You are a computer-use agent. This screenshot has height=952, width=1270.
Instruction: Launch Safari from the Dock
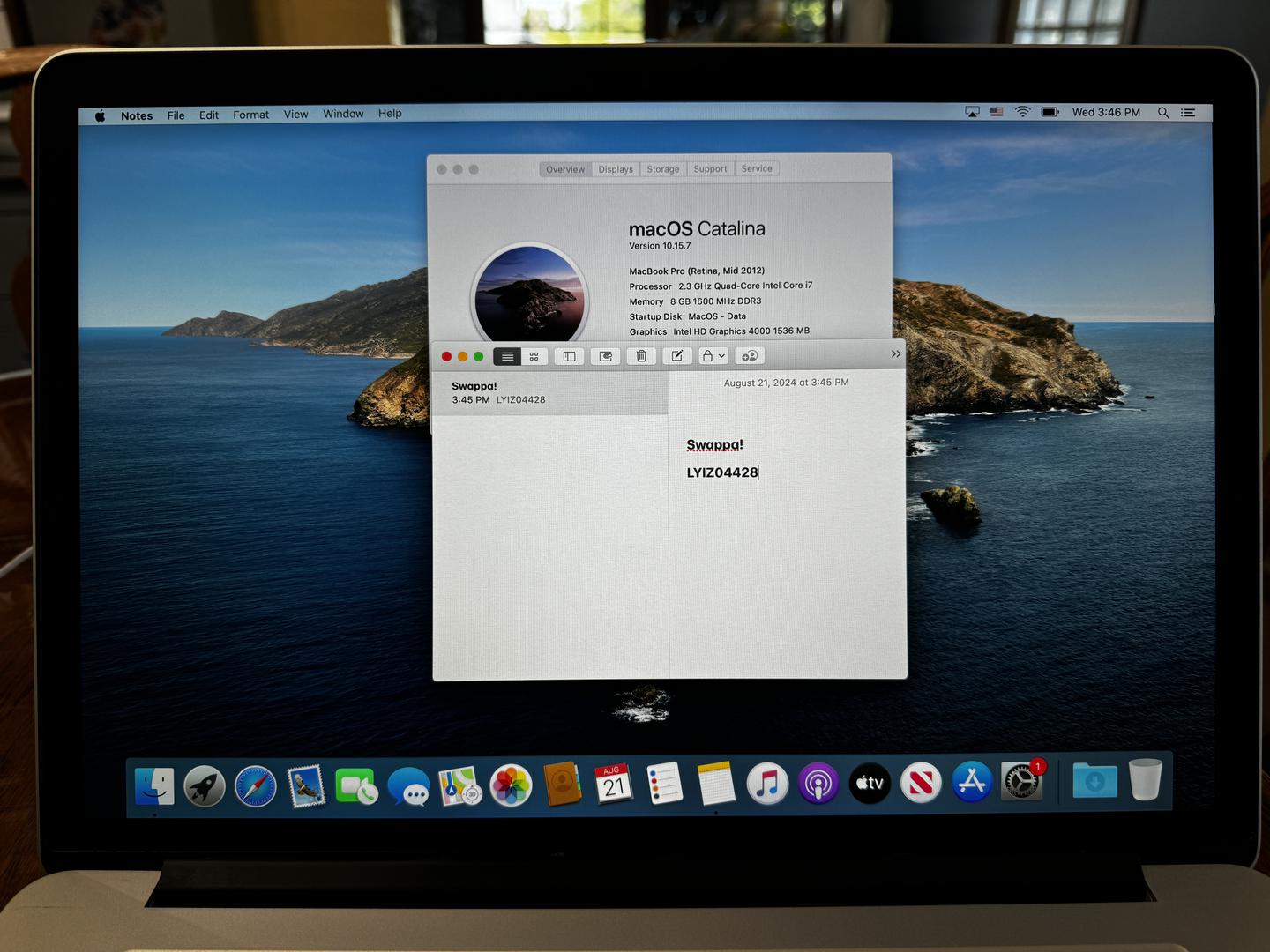click(256, 785)
